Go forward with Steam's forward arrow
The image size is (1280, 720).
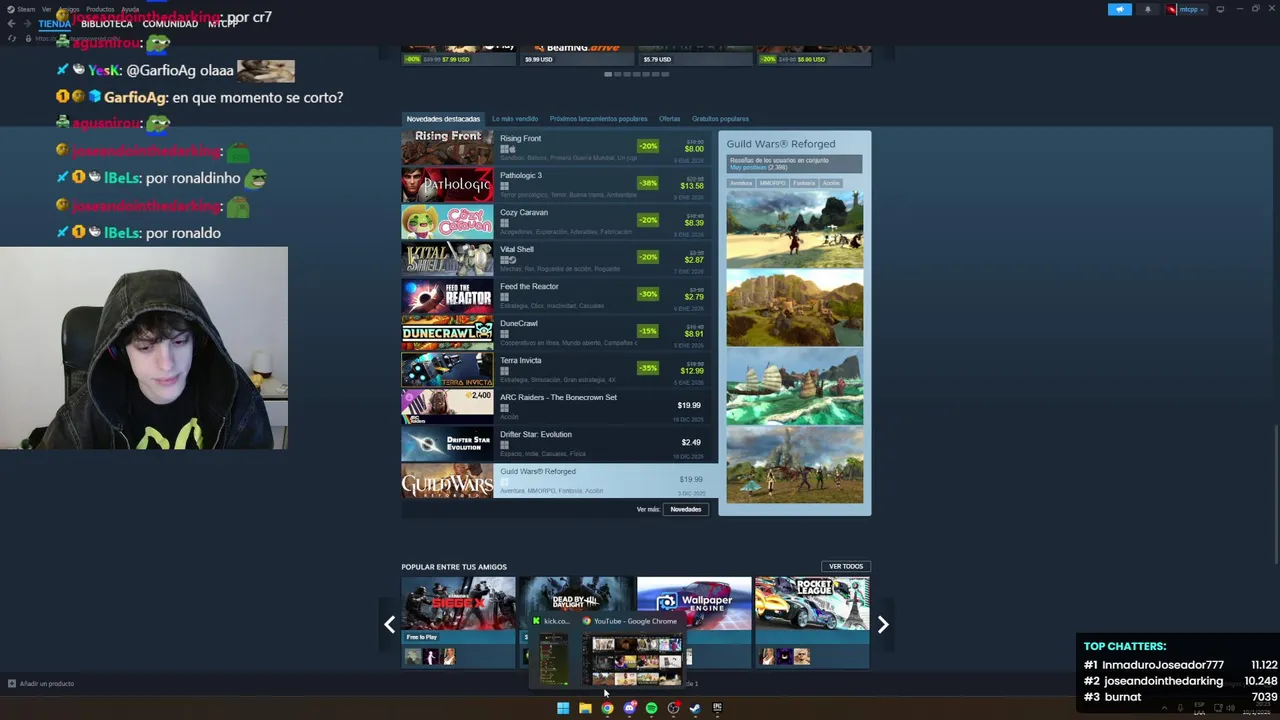[27, 23]
